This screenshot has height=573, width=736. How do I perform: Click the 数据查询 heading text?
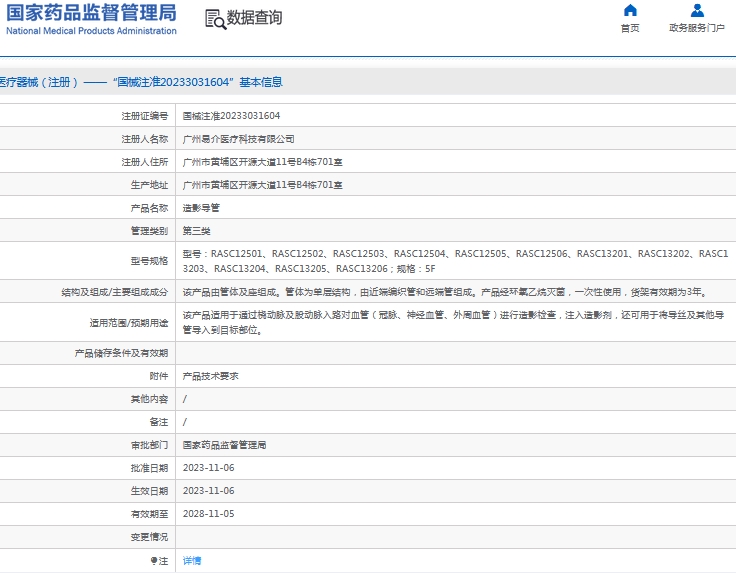254,18
